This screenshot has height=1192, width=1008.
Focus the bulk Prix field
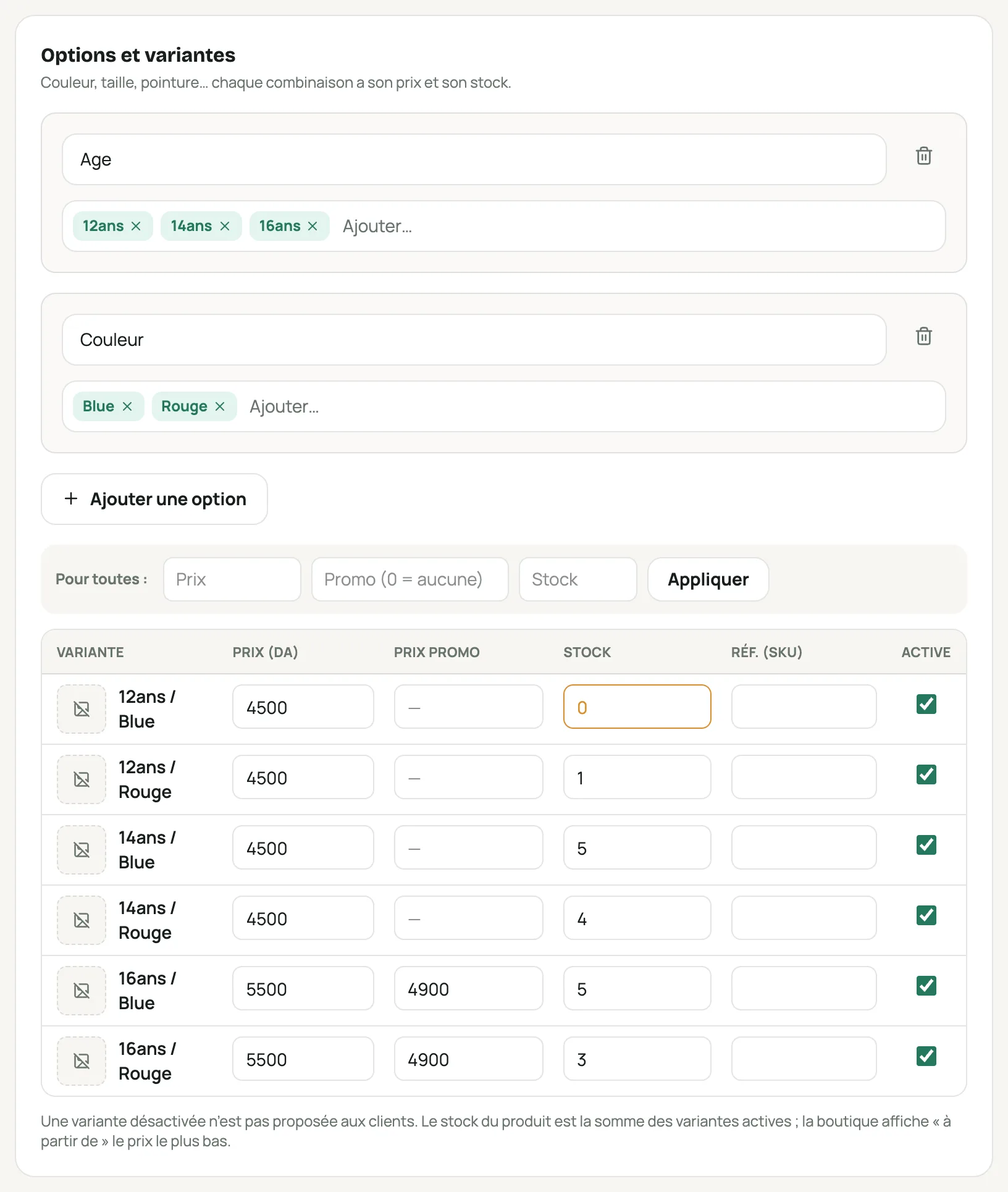click(232, 579)
